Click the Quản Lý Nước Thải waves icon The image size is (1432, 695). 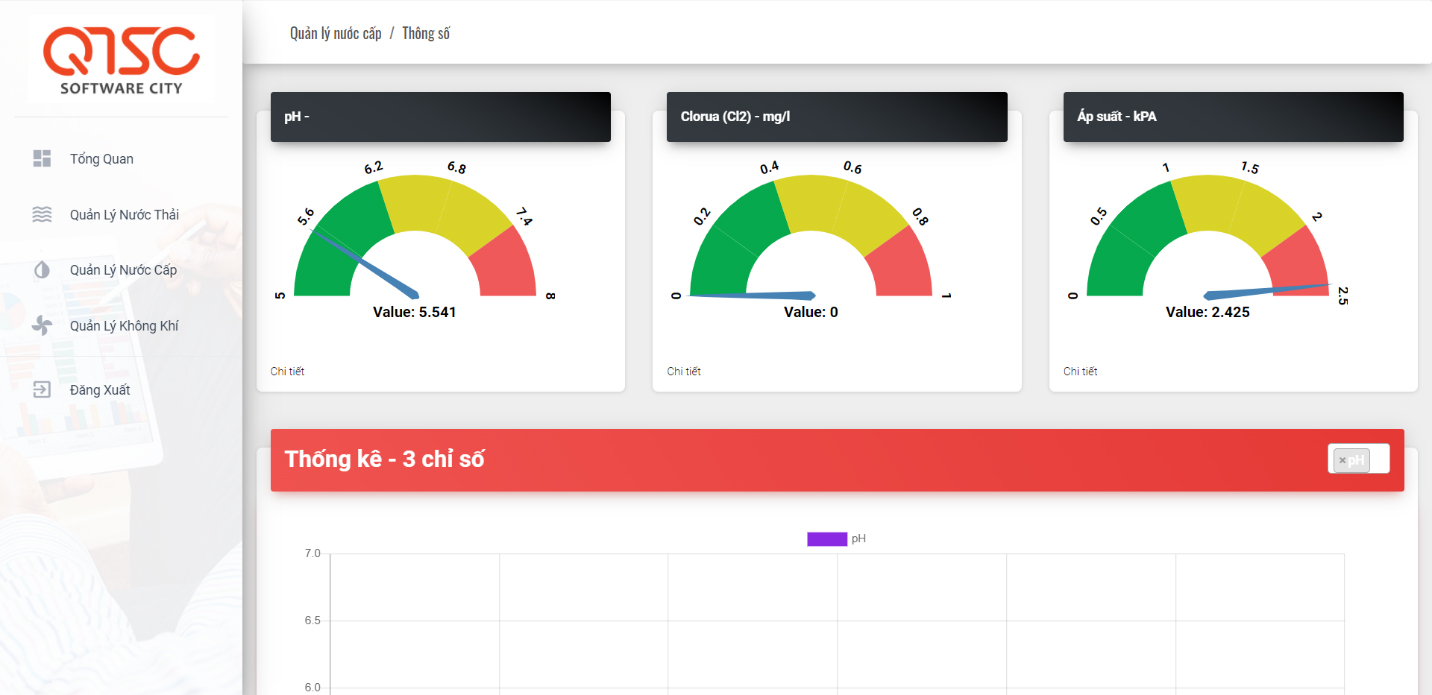42,214
